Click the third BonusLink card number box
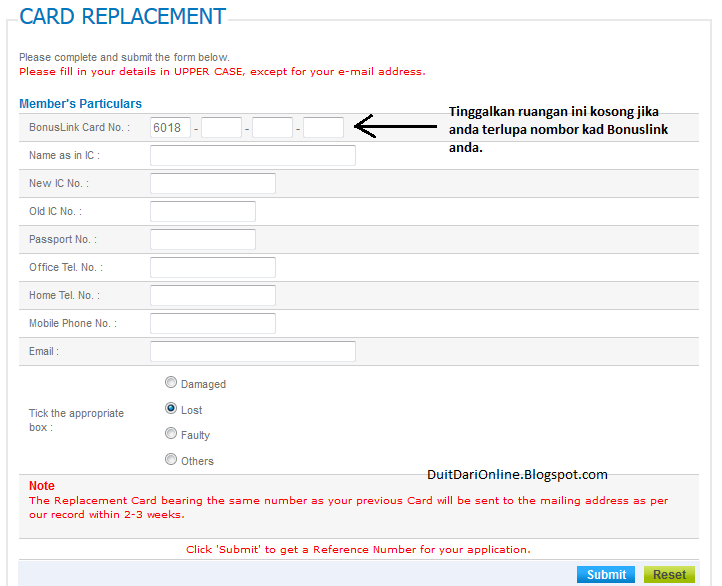This screenshot has height=586, width=722. tap(273, 128)
